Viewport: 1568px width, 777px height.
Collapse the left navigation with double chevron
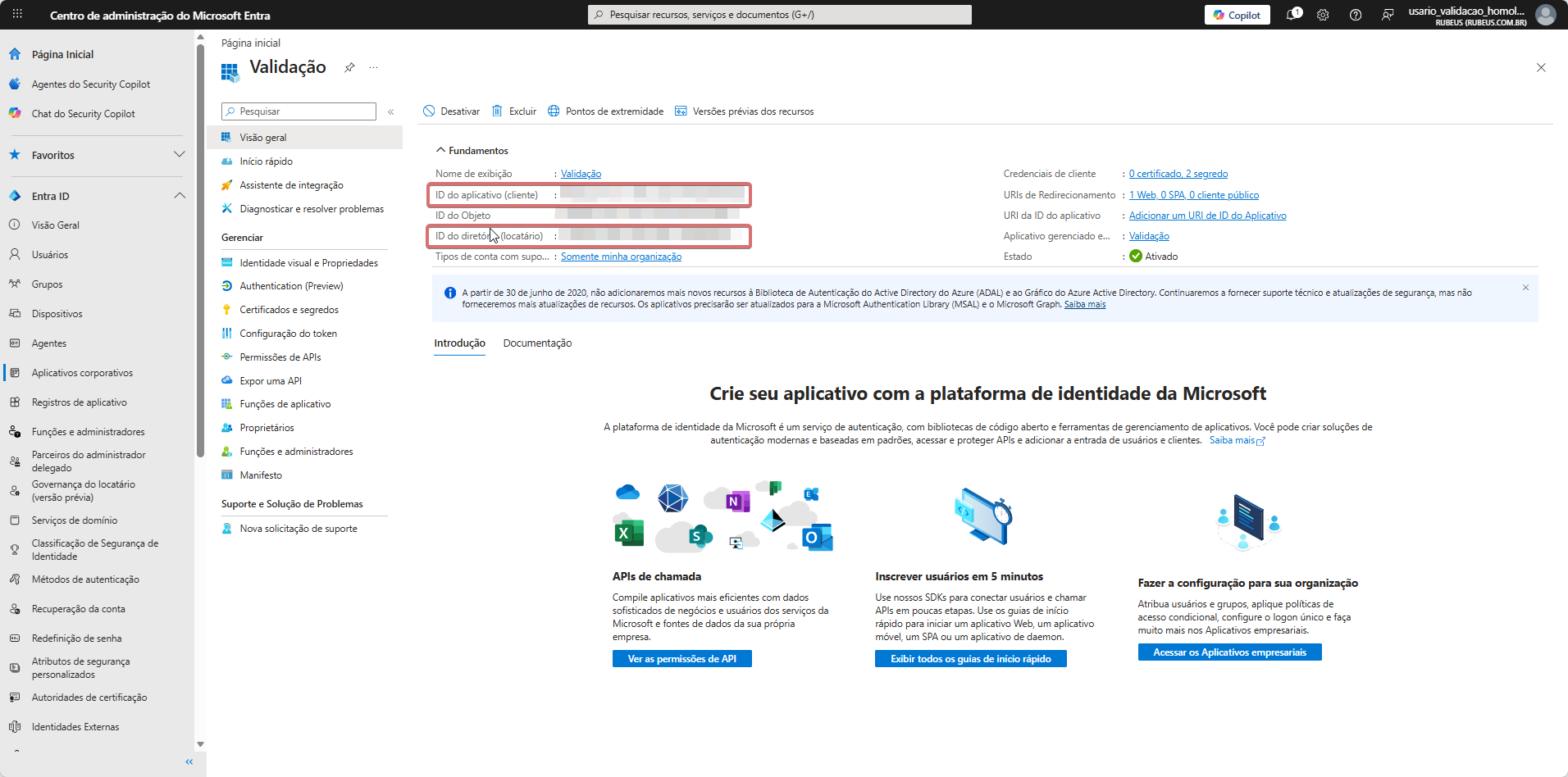click(189, 761)
